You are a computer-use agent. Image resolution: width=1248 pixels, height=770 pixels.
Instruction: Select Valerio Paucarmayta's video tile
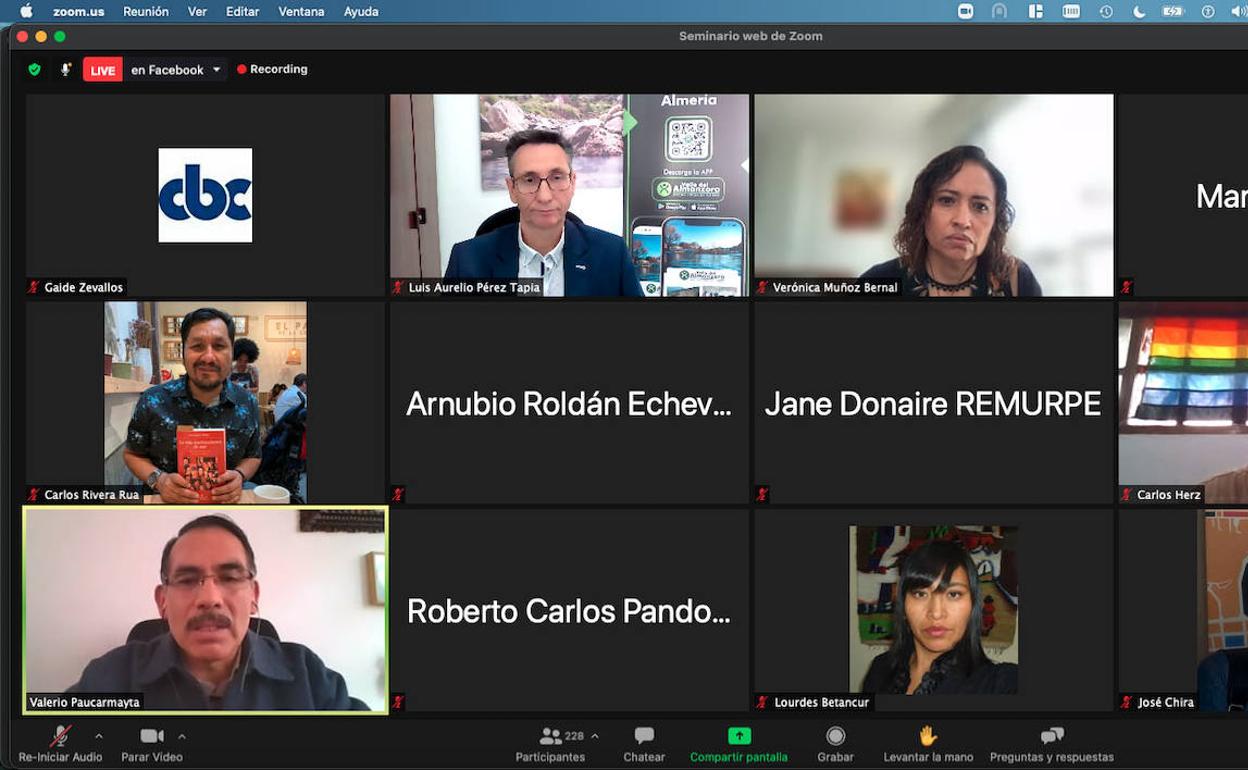coord(205,609)
